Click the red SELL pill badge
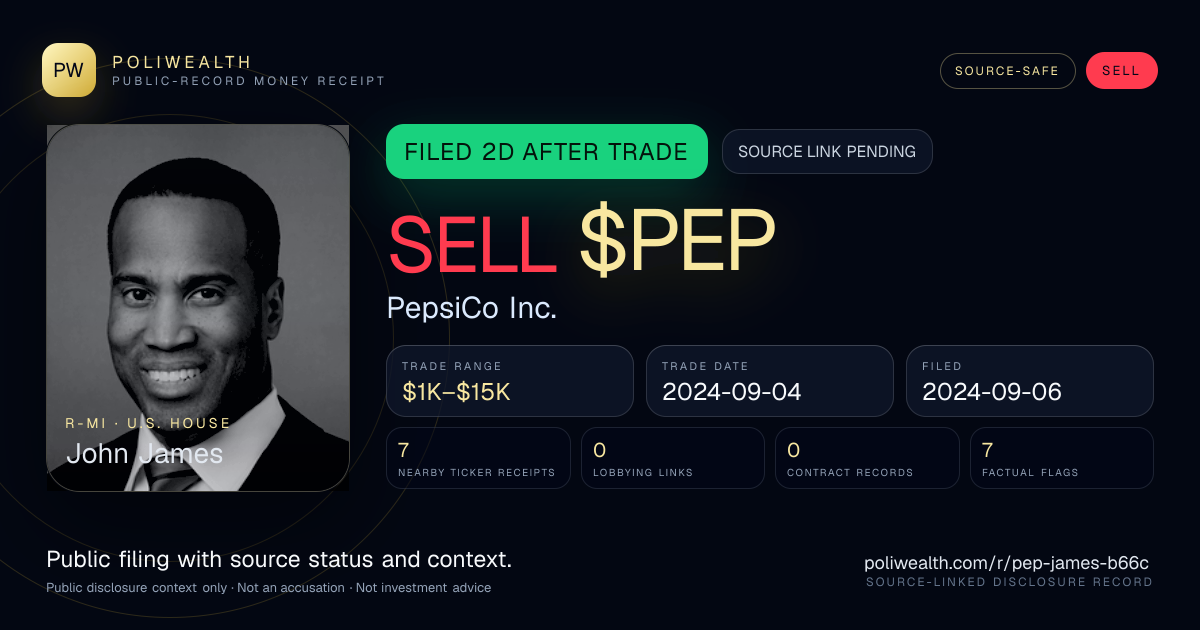The height and width of the screenshot is (630, 1200). click(x=1121, y=71)
